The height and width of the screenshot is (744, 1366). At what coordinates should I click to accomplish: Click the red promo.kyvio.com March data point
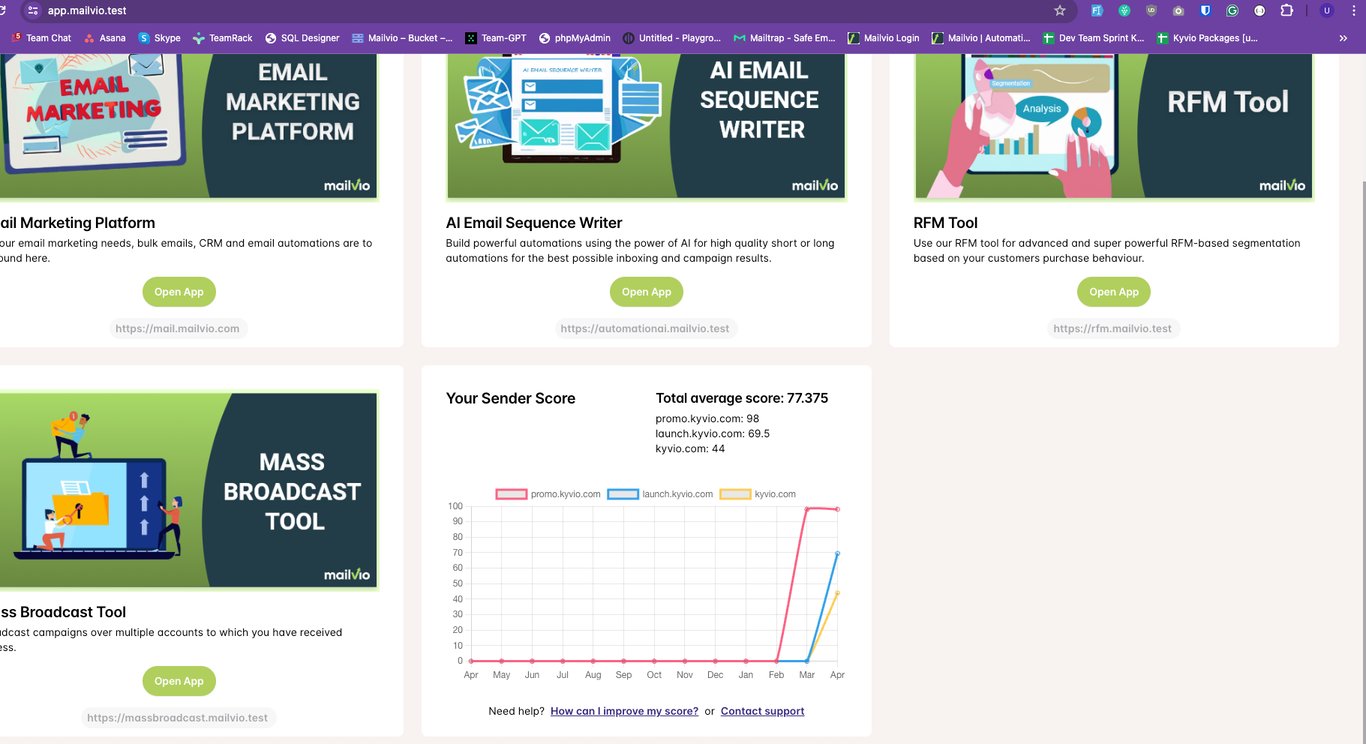[x=807, y=509]
